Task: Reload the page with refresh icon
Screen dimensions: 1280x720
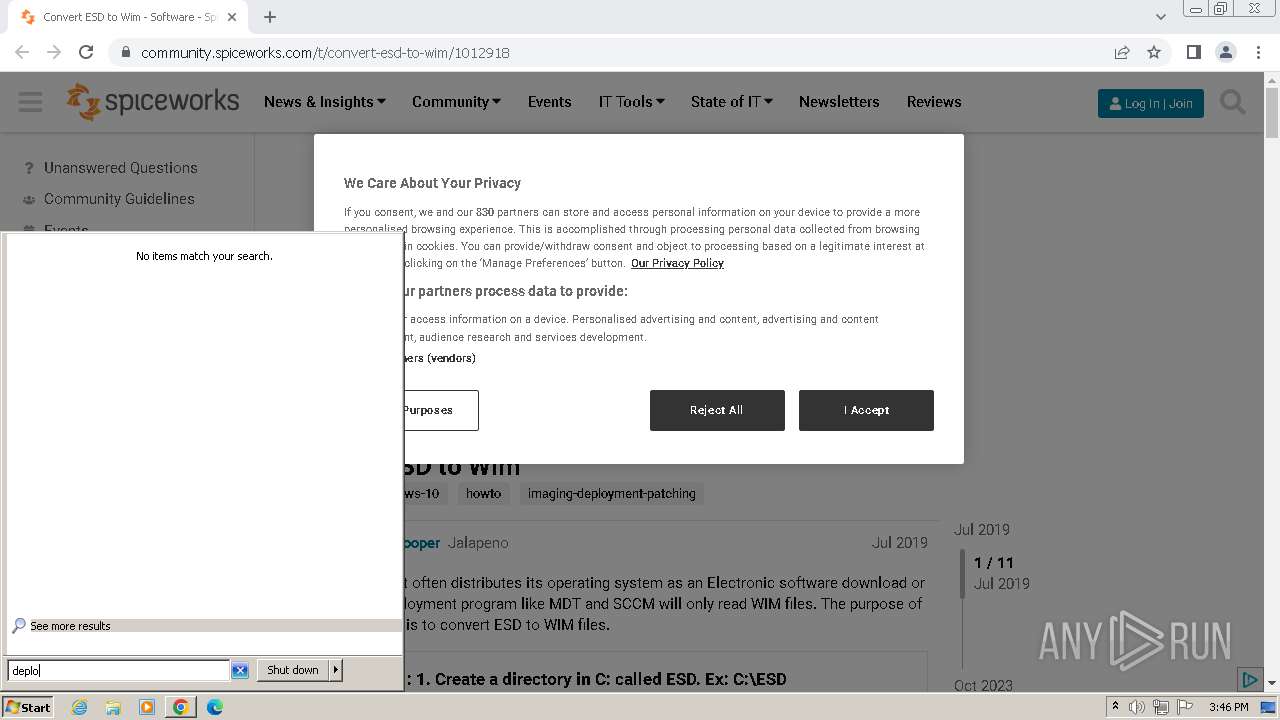Action: coord(86,52)
